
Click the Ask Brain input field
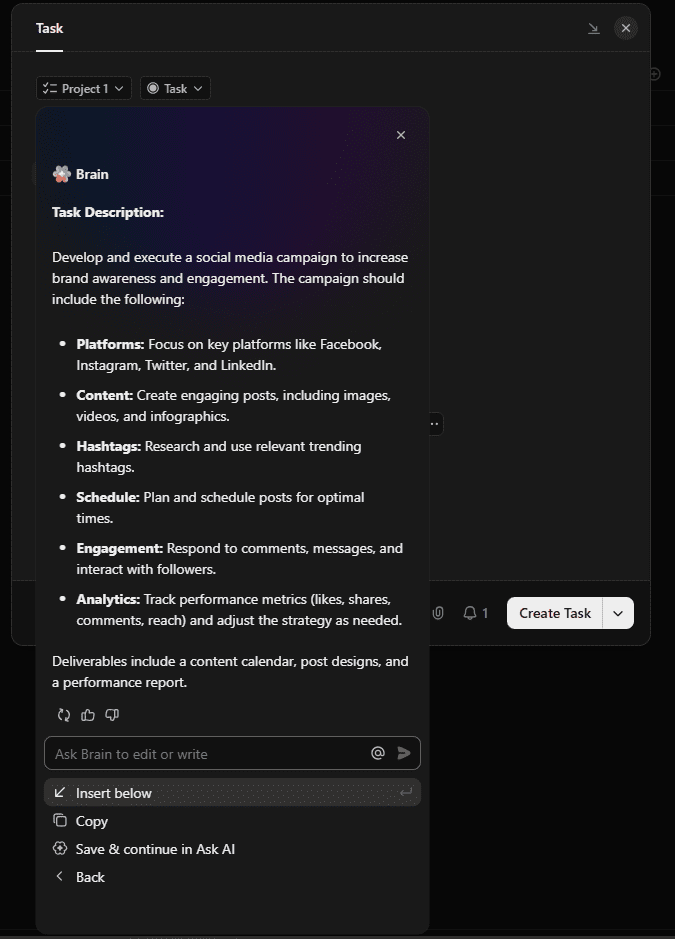click(x=200, y=752)
